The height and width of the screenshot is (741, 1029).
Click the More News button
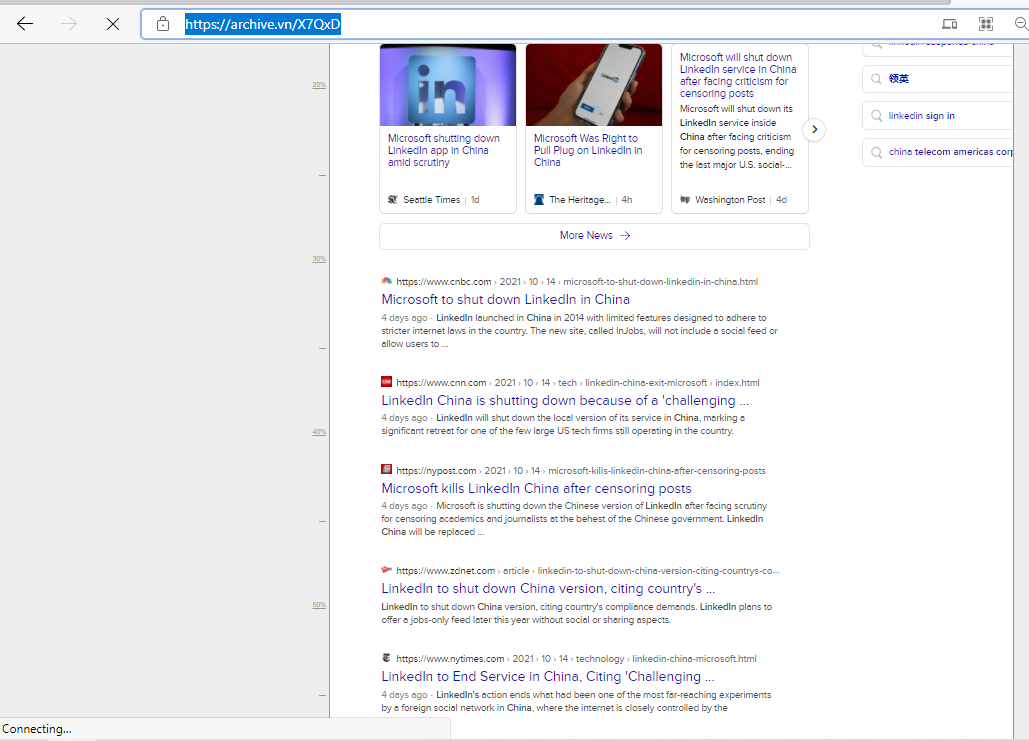(x=594, y=236)
